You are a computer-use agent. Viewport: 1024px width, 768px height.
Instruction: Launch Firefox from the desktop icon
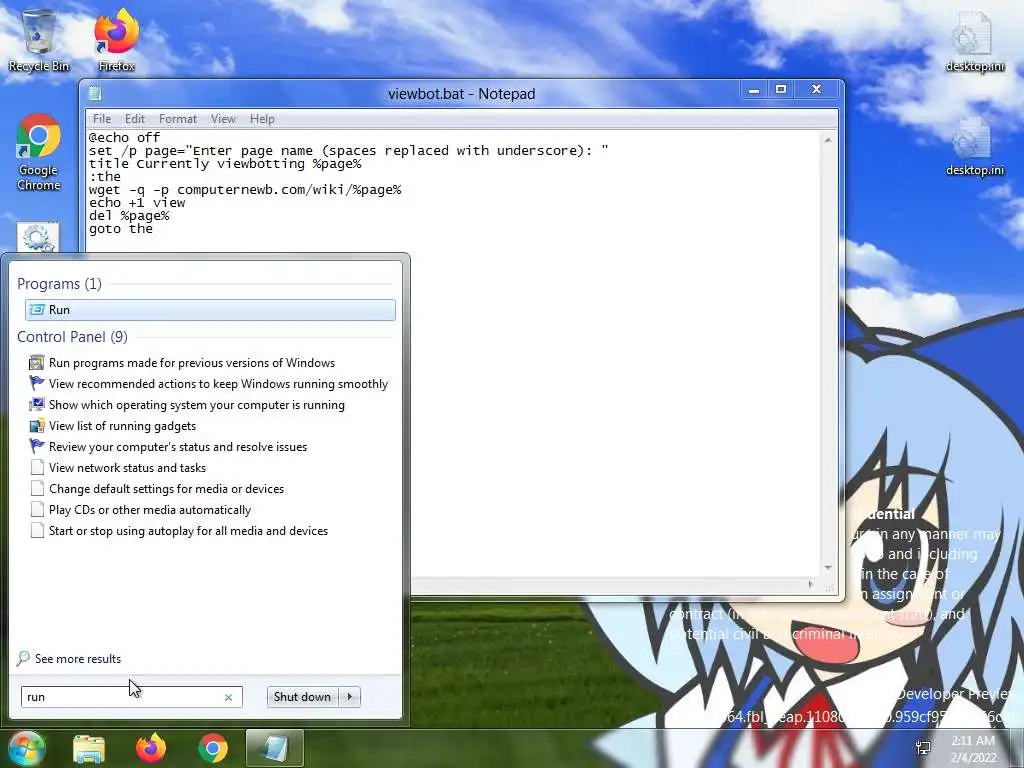coord(116,40)
